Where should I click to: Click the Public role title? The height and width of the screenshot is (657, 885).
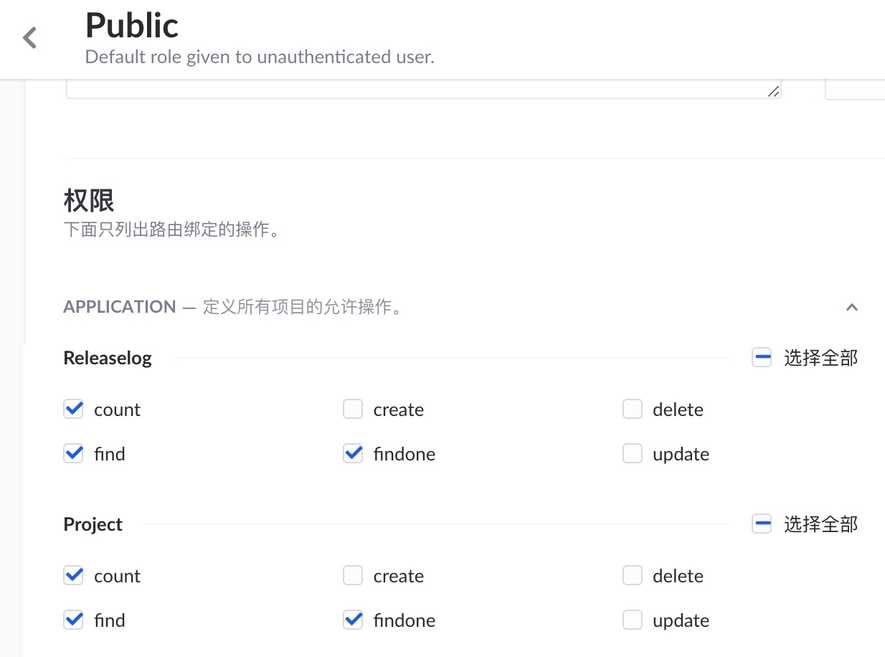[132, 26]
